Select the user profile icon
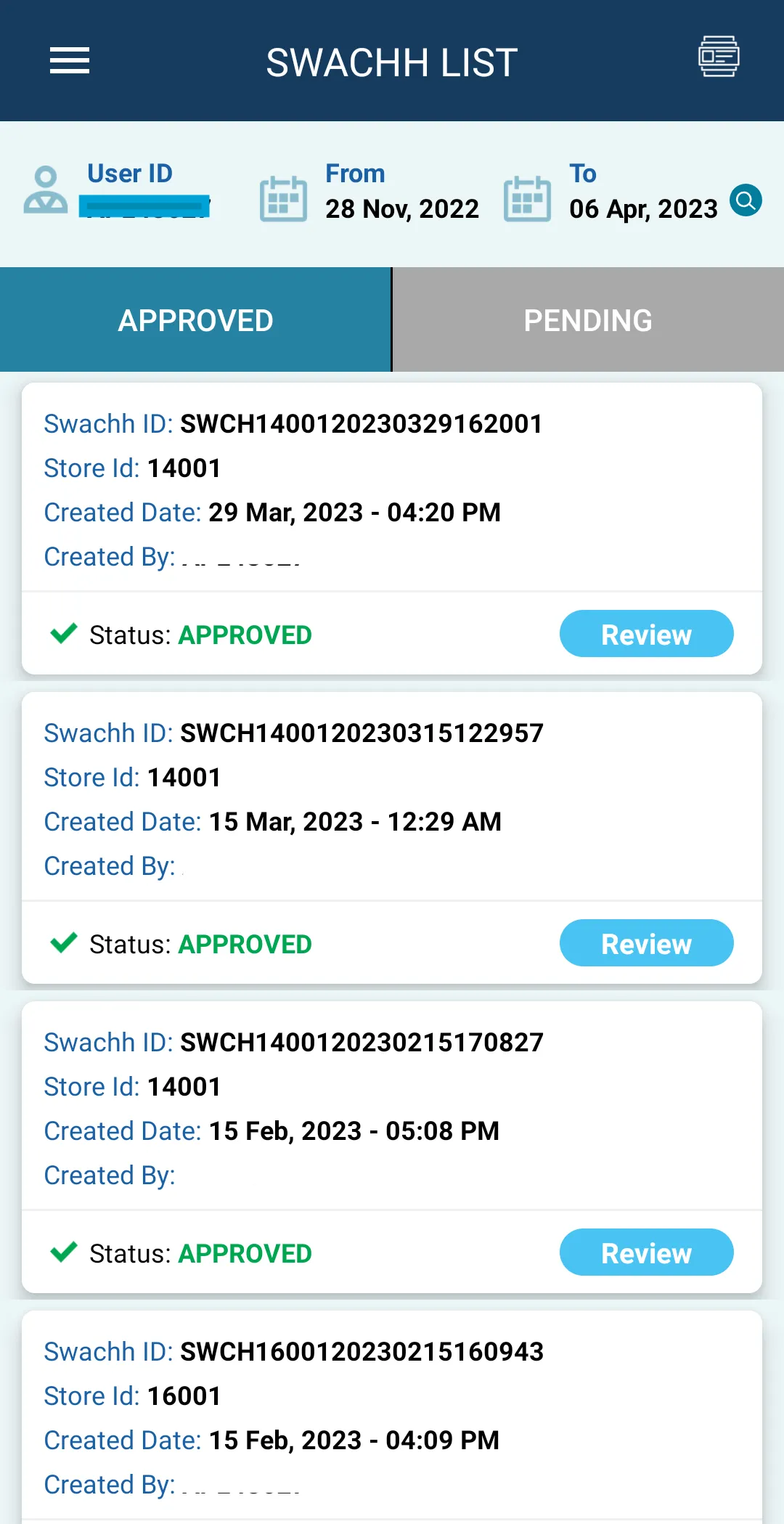784x1524 pixels. click(46, 194)
